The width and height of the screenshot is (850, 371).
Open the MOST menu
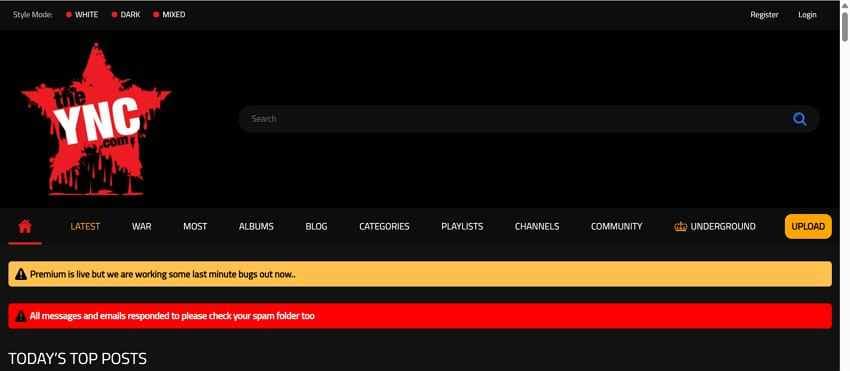(195, 227)
